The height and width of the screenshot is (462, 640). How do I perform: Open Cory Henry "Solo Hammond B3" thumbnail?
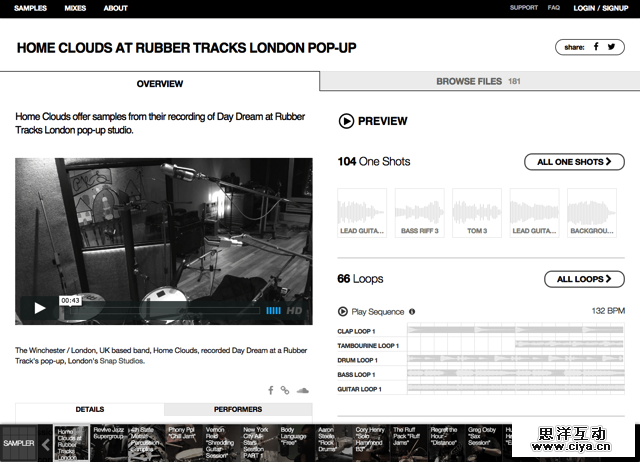click(x=372, y=444)
